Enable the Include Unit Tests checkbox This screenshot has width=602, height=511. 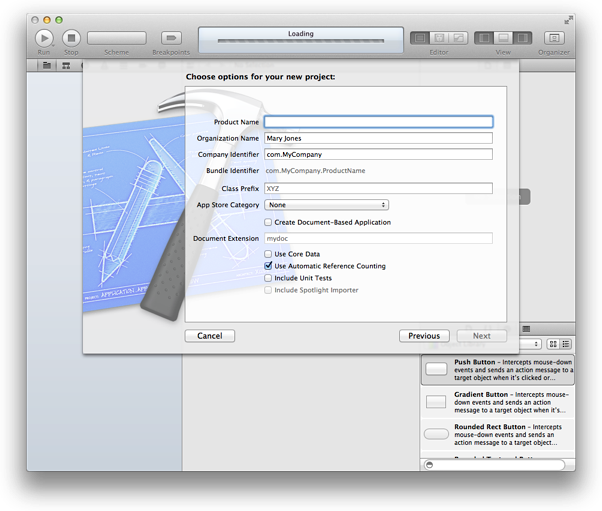point(268,278)
